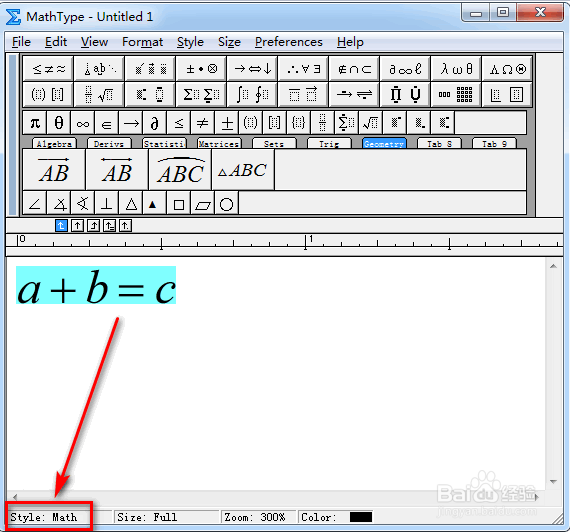
Task: Switch to the Algebra tab
Action: (x=54, y=143)
